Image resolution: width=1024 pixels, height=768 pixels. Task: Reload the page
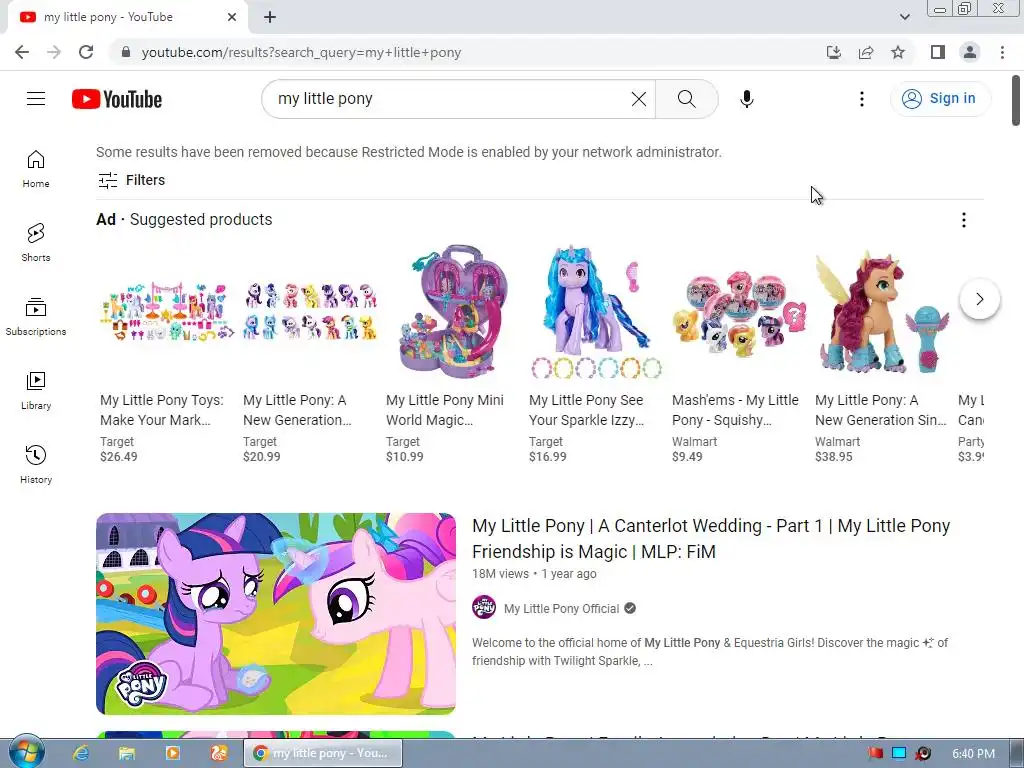(x=86, y=52)
